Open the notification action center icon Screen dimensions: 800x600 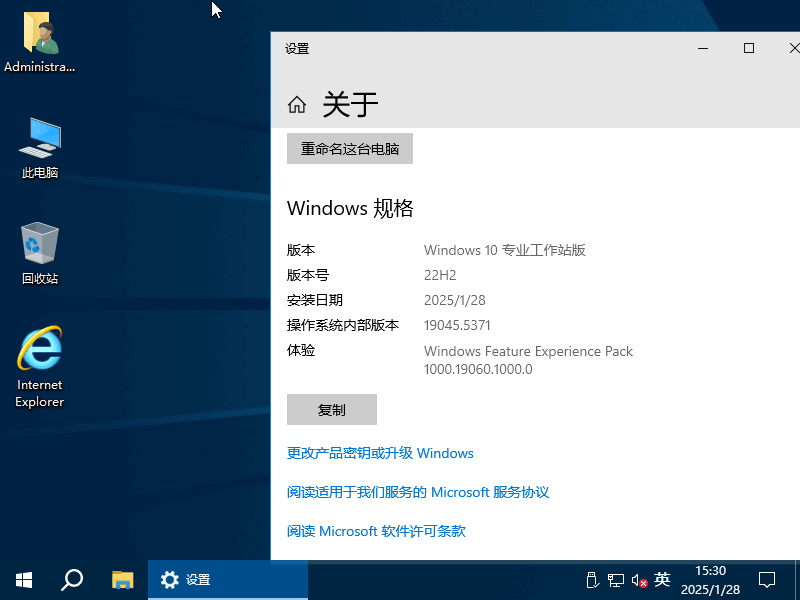coord(767,580)
